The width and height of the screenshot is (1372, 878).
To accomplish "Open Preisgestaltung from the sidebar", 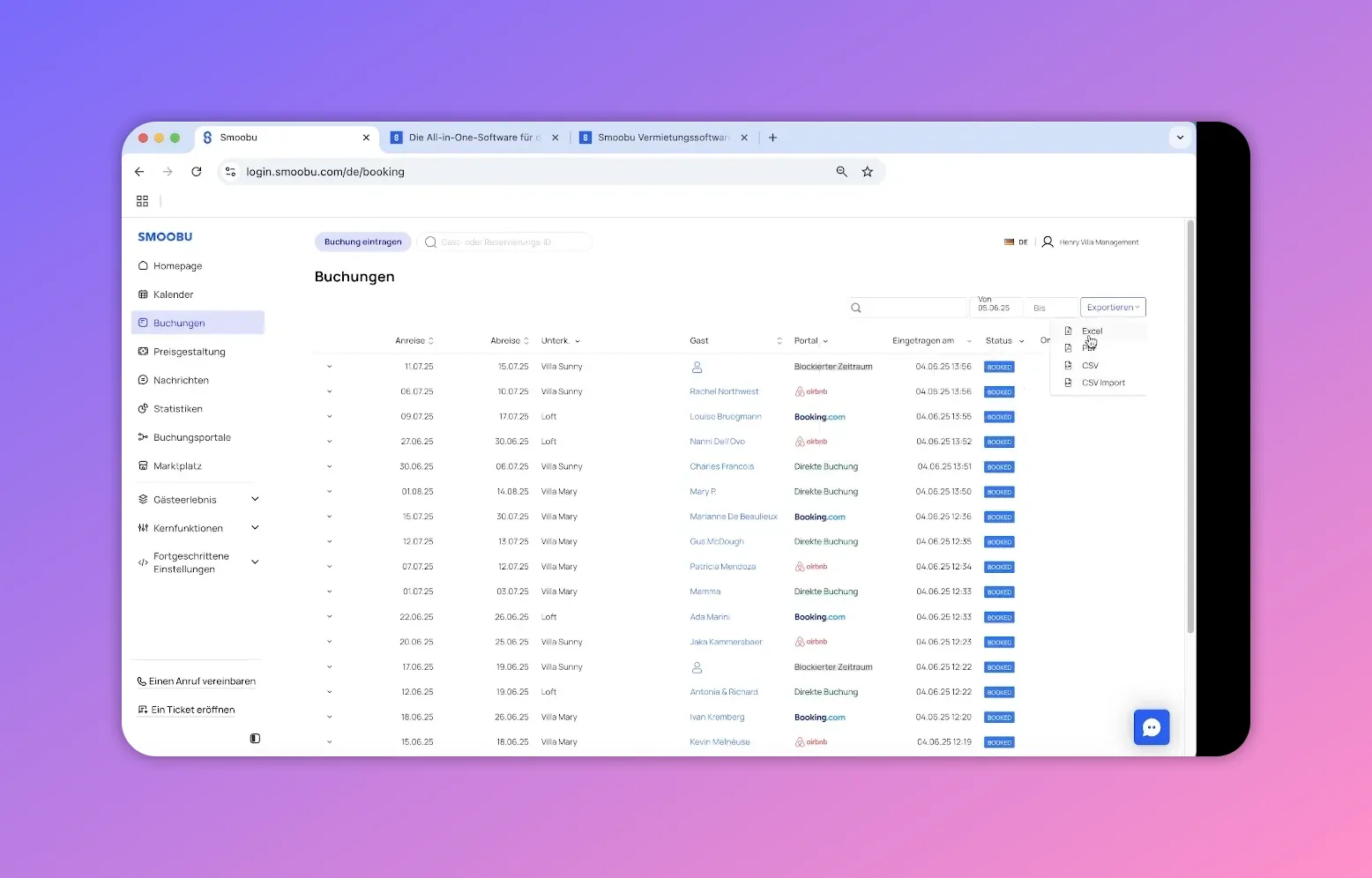I will coord(189,351).
